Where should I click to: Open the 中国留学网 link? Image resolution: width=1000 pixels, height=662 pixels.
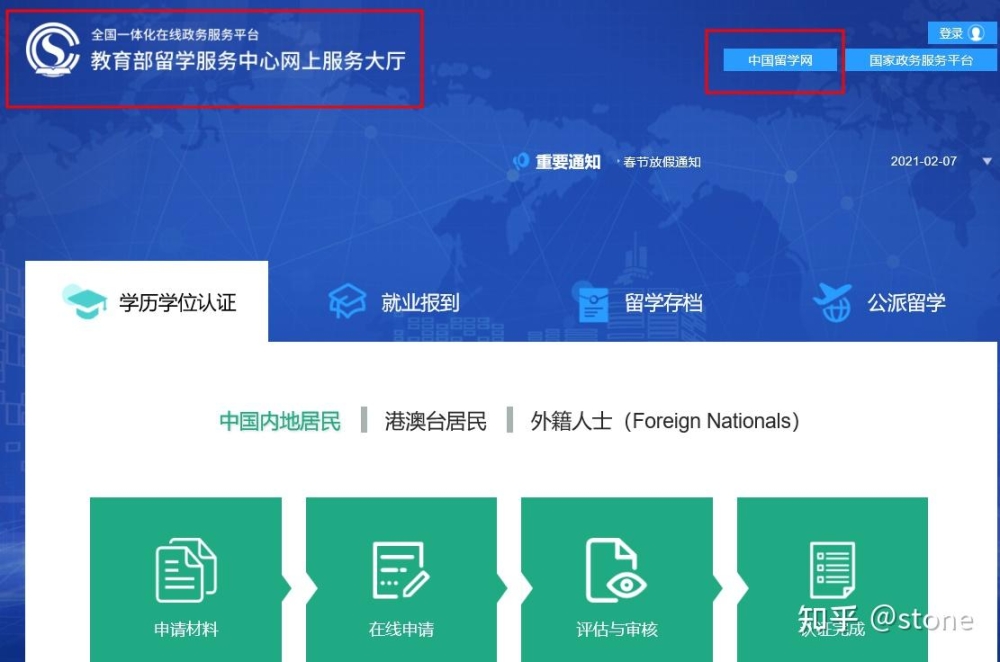coord(780,61)
